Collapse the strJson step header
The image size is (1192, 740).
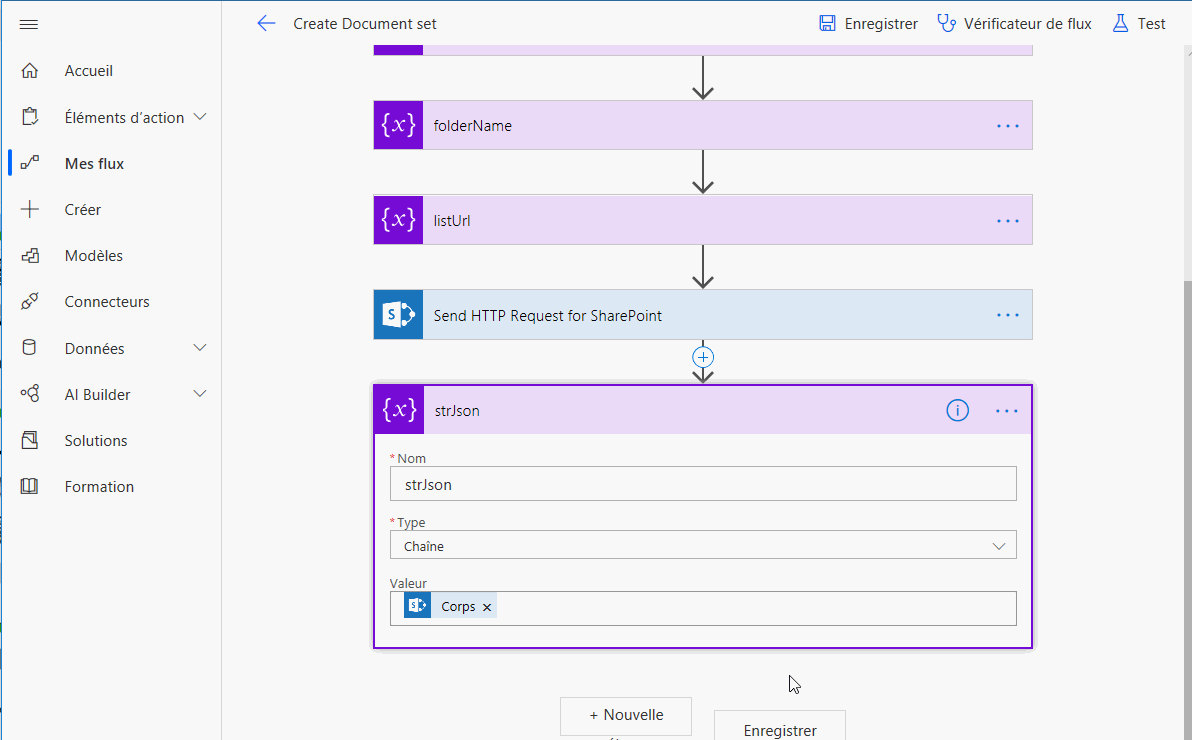click(703, 410)
